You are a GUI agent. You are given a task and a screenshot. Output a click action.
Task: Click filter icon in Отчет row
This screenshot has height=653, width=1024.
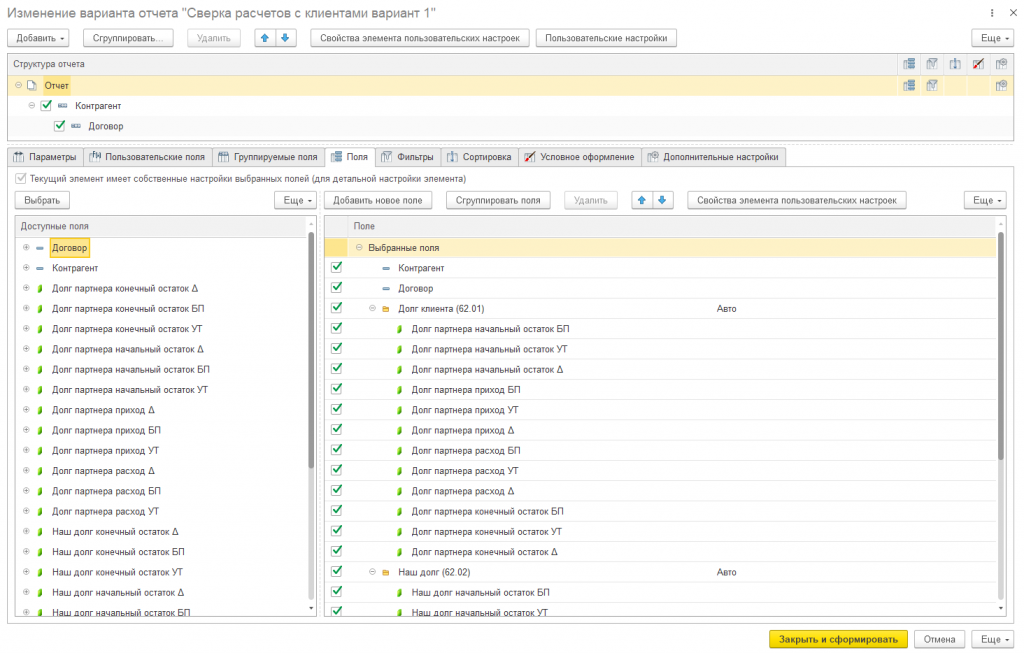(932, 86)
